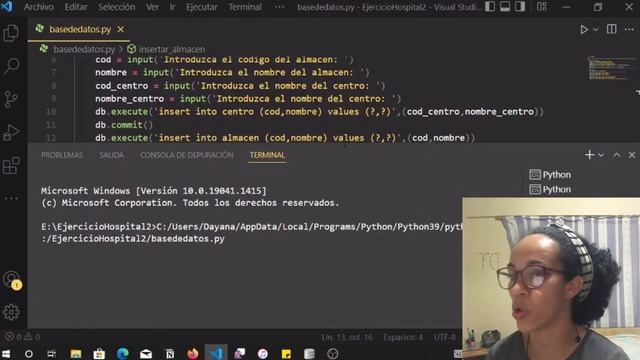Switch to the TERMINAL panel tab
Screen dimensions: 640x360
point(267,155)
